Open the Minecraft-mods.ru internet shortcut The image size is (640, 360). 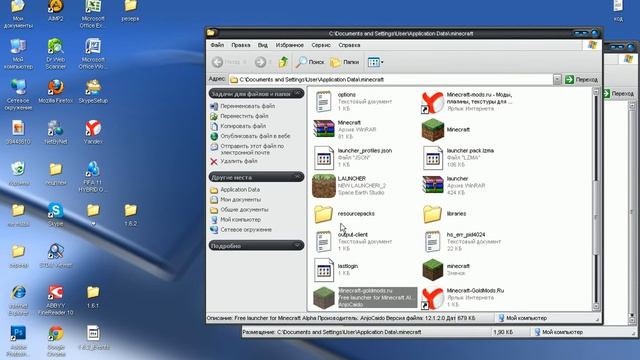coord(433,102)
